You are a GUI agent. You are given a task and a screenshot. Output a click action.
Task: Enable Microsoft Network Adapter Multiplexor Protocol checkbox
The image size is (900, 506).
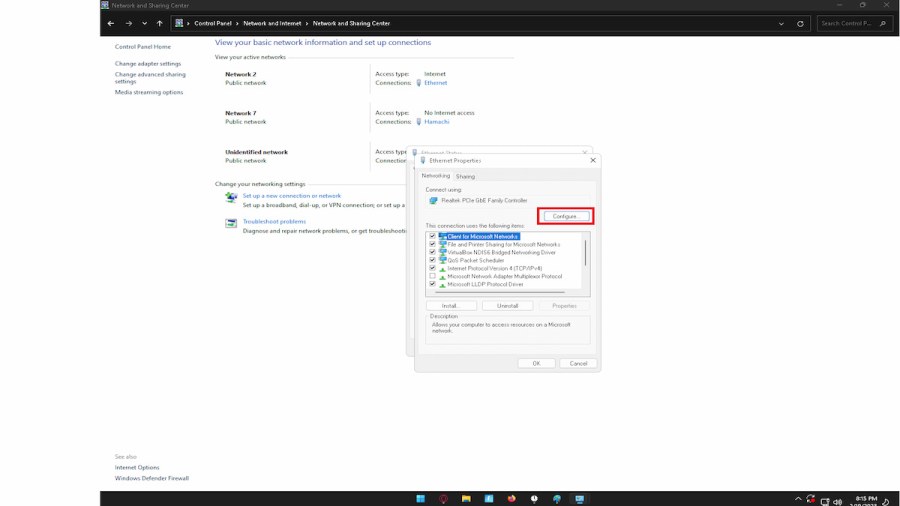click(x=432, y=277)
